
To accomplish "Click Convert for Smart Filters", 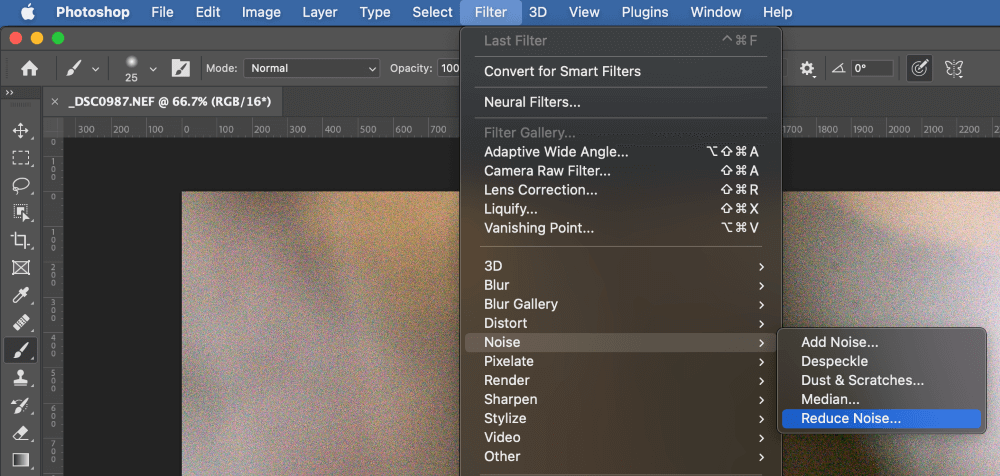I will point(562,71).
